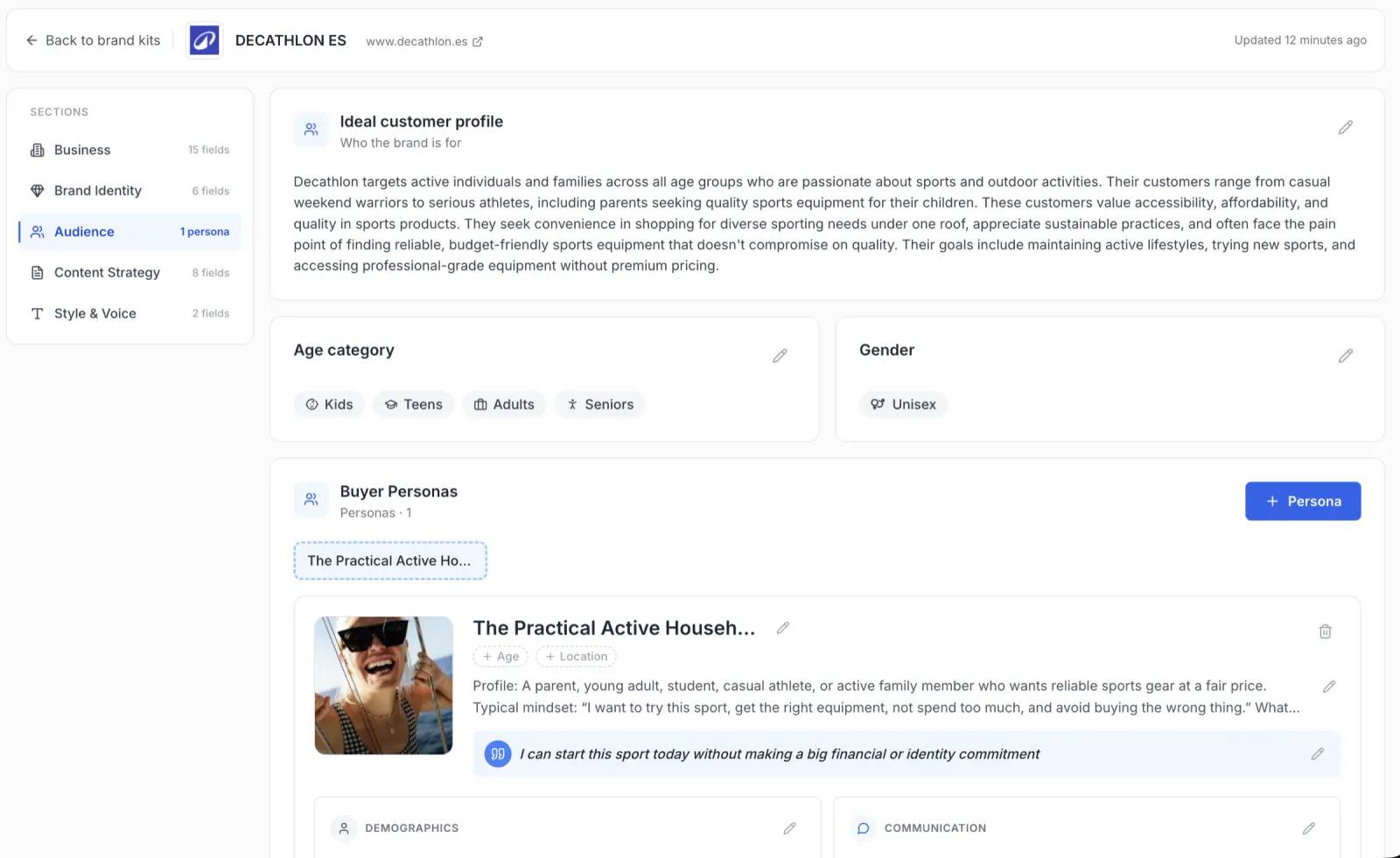The width and height of the screenshot is (1400, 858).
Task: Select the Audience section
Action: (129, 232)
